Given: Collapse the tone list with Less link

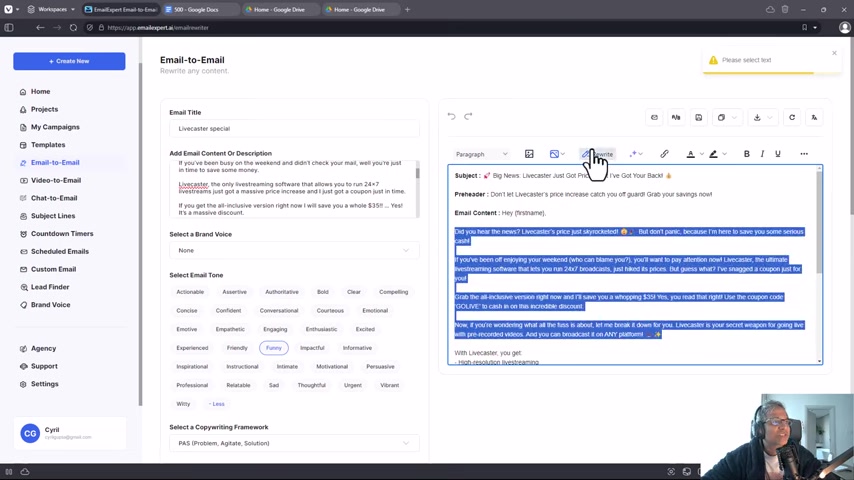Looking at the screenshot, I should [216, 404].
